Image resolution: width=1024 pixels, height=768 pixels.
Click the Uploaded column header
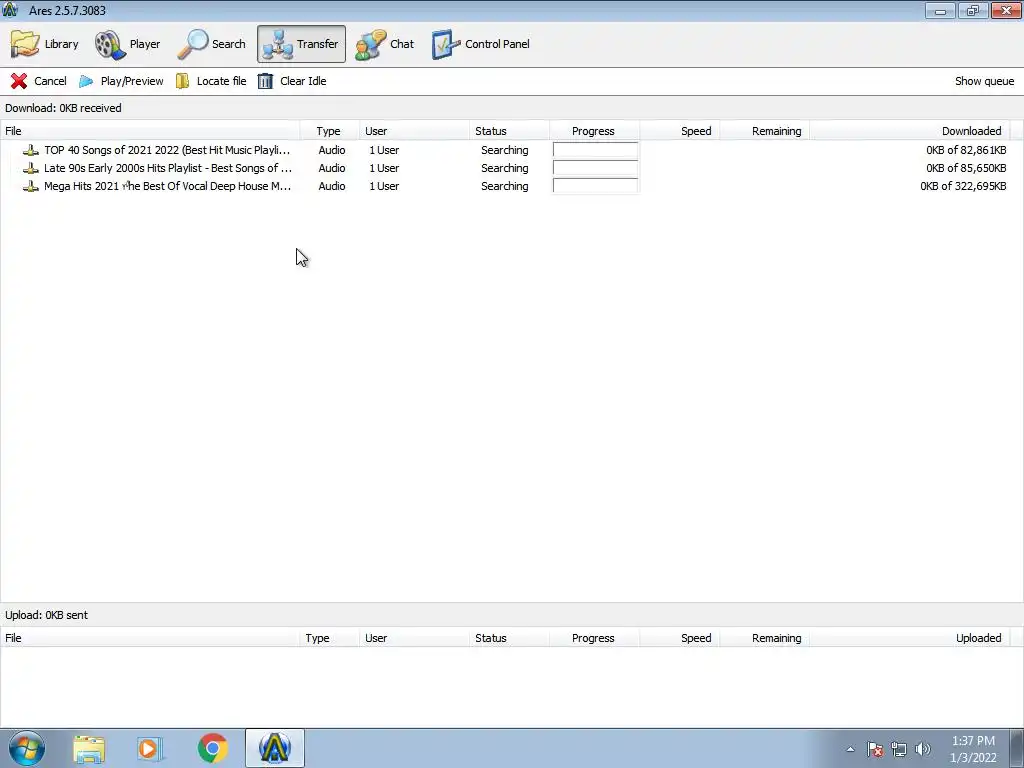point(910,638)
